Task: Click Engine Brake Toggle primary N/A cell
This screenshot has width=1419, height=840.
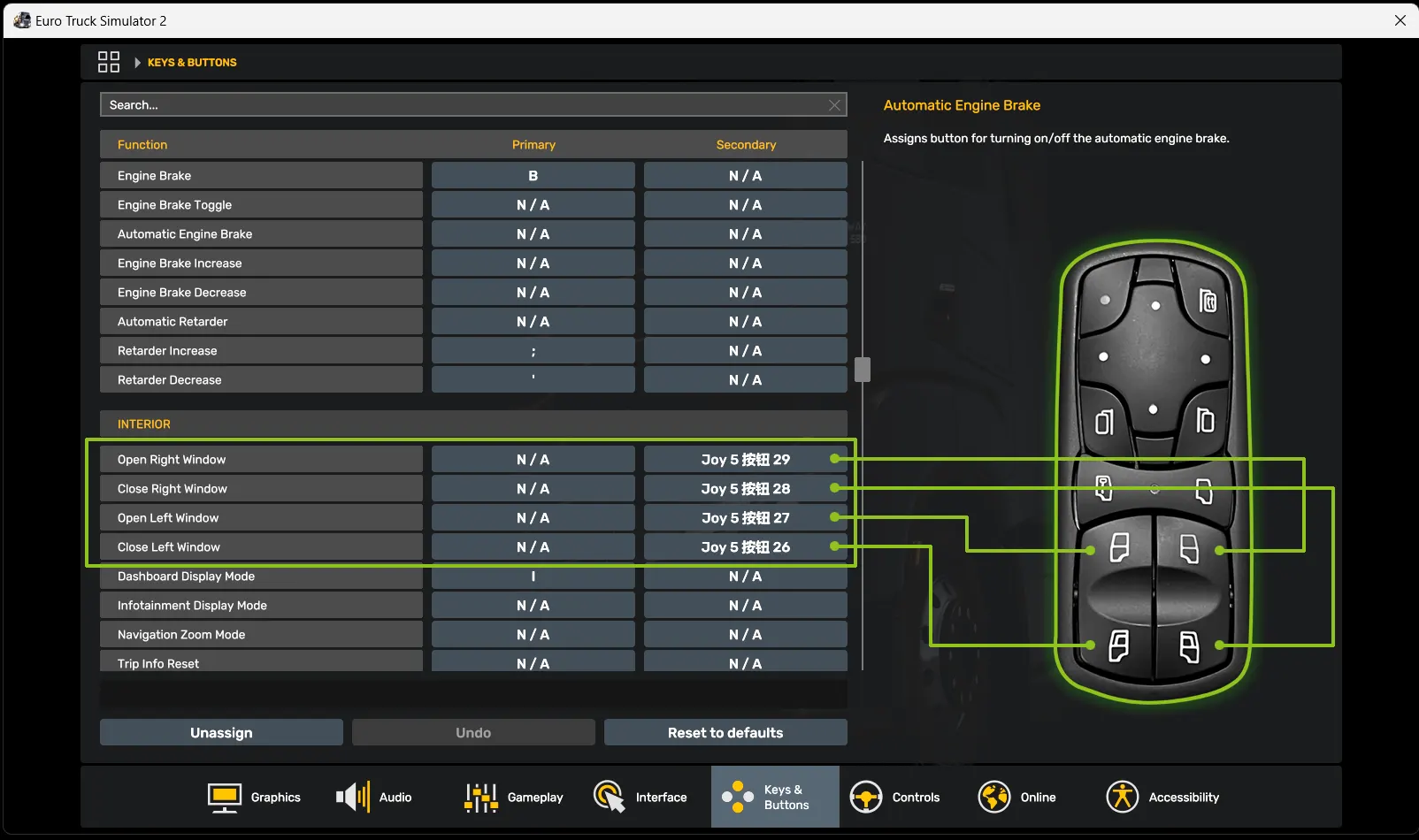Action: tap(533, 204)
